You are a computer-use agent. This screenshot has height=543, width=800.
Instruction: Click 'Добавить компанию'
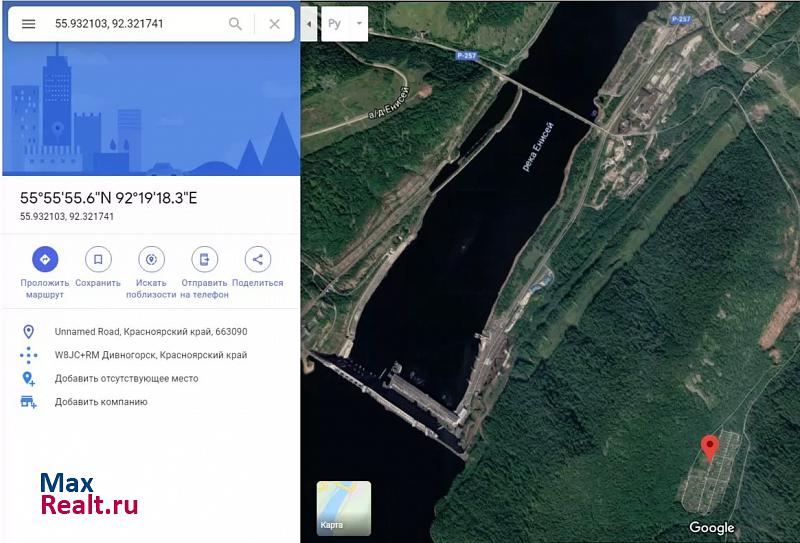(100, 402)
